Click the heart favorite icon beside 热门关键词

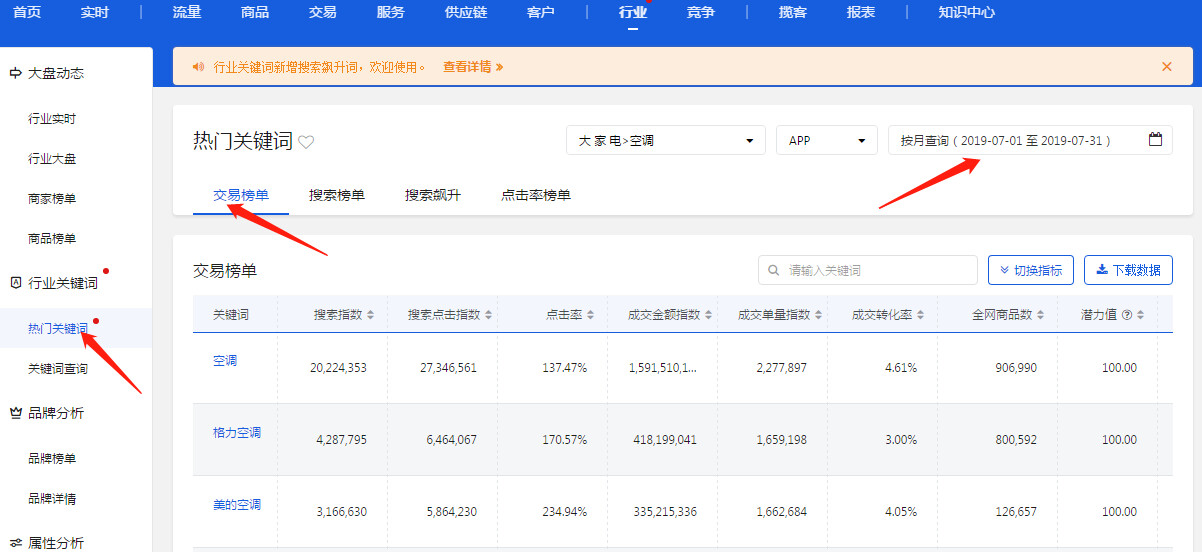[306, 142]
